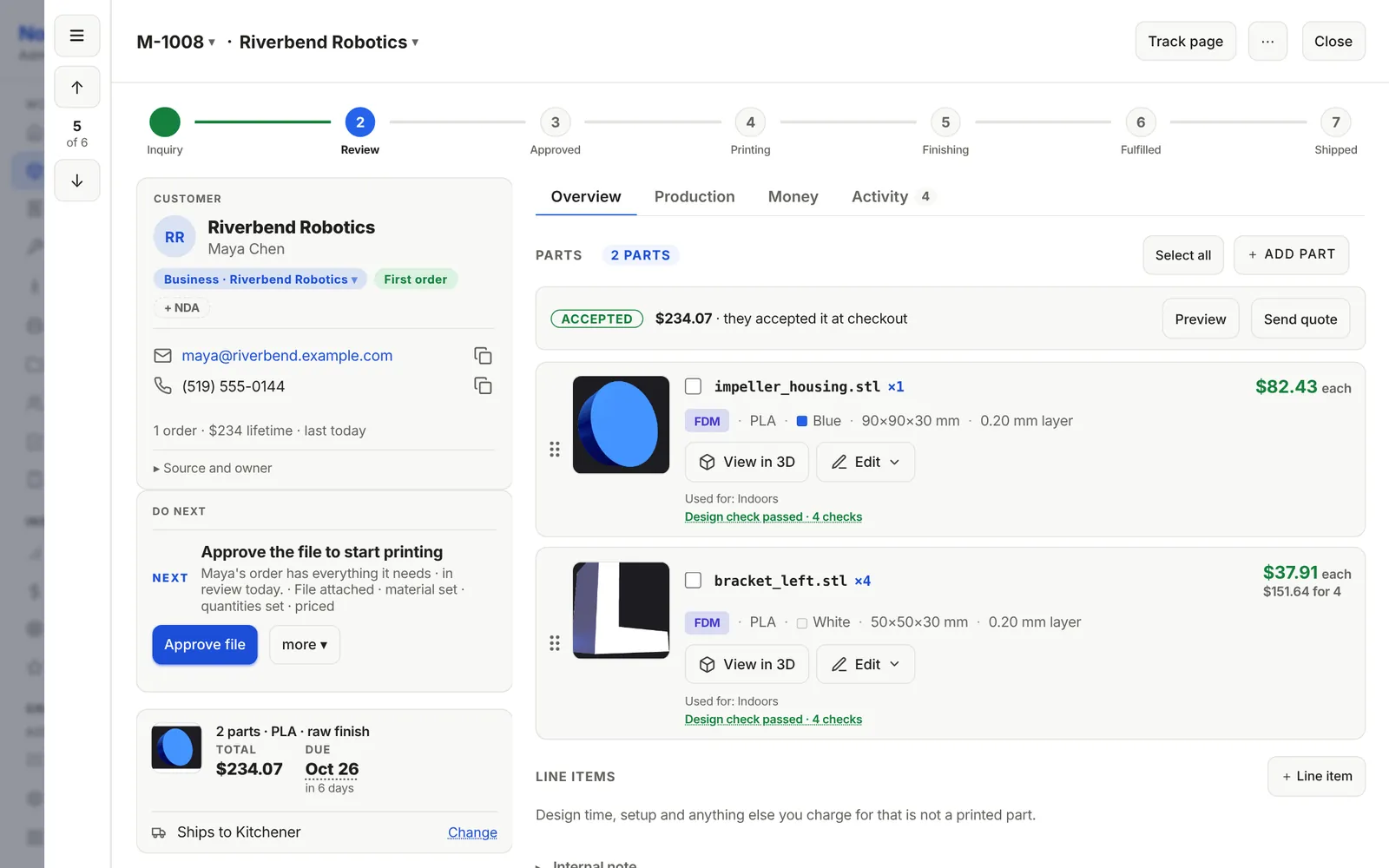
Task: Open the Riverbend Robotics header dropdown
Action: [329, 42]
